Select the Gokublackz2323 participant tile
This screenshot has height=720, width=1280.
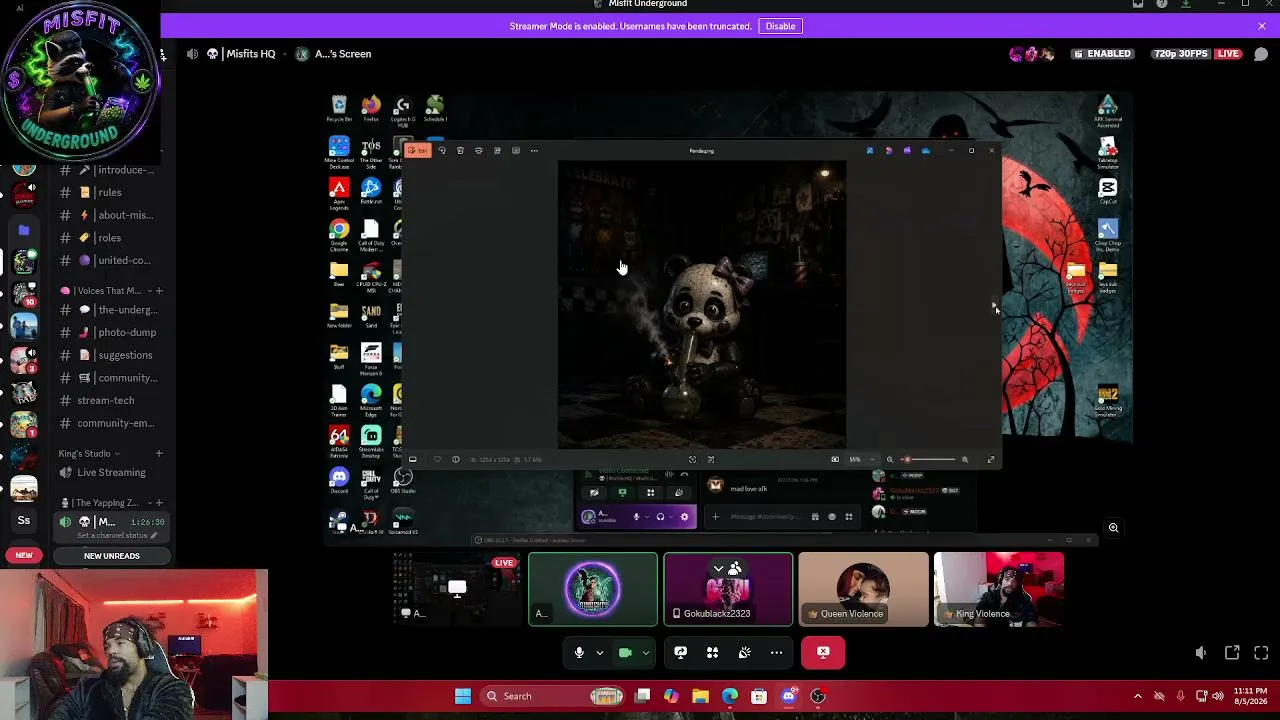point(728,589)
